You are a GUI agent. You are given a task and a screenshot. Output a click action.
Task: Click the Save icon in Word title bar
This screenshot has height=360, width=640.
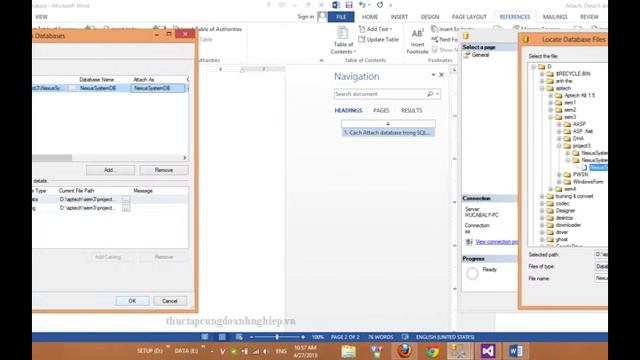(x=349, y=5)
